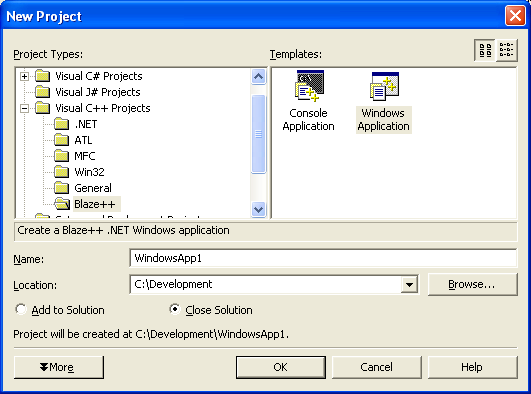531x394 pixels.
Task: Click the OK button
Action: click(x=281, y=367)
